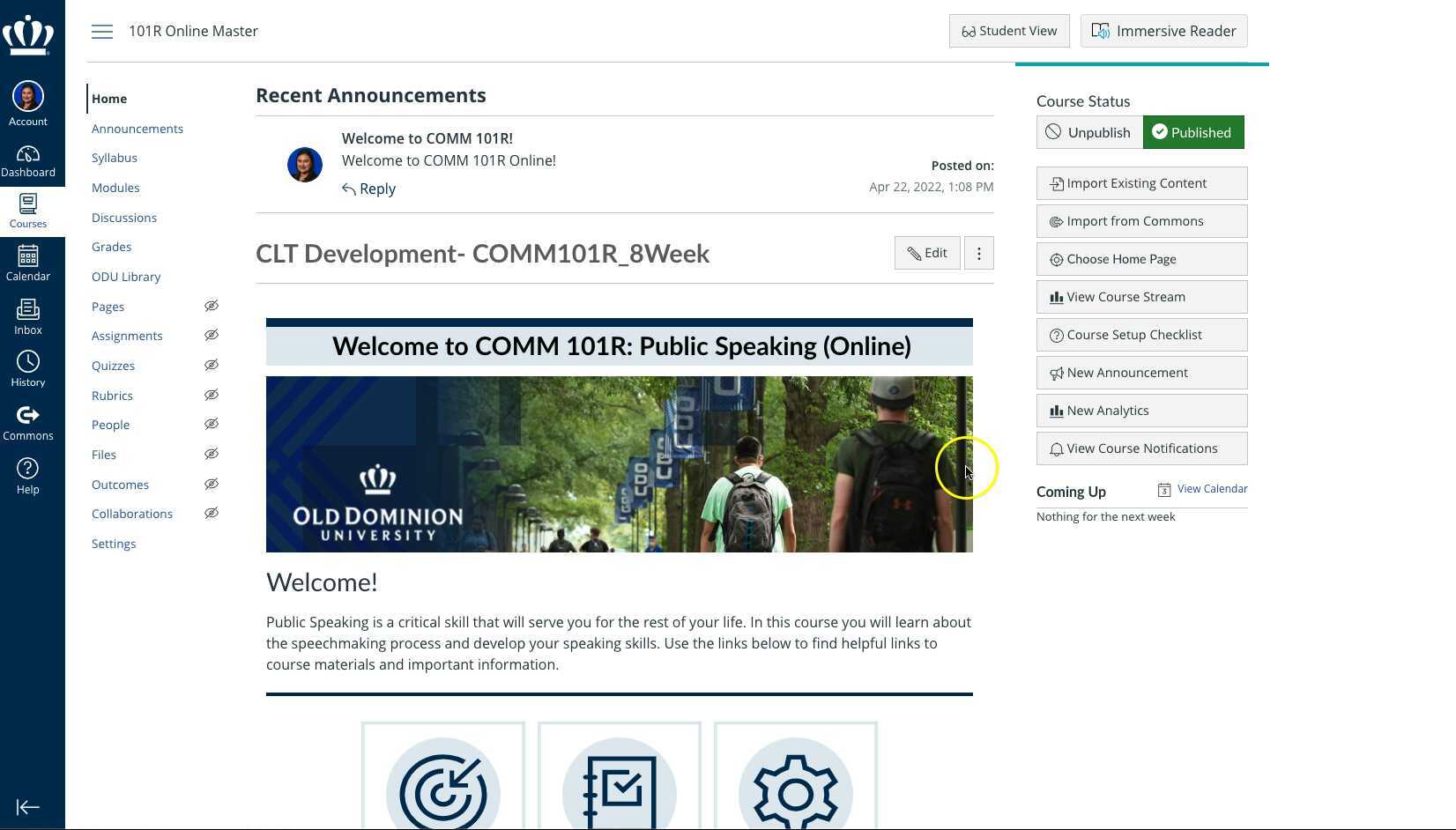This screenshot has height=830, width=1456.
Task: Create a New Announcement
Action: (x=1142, y=373)
